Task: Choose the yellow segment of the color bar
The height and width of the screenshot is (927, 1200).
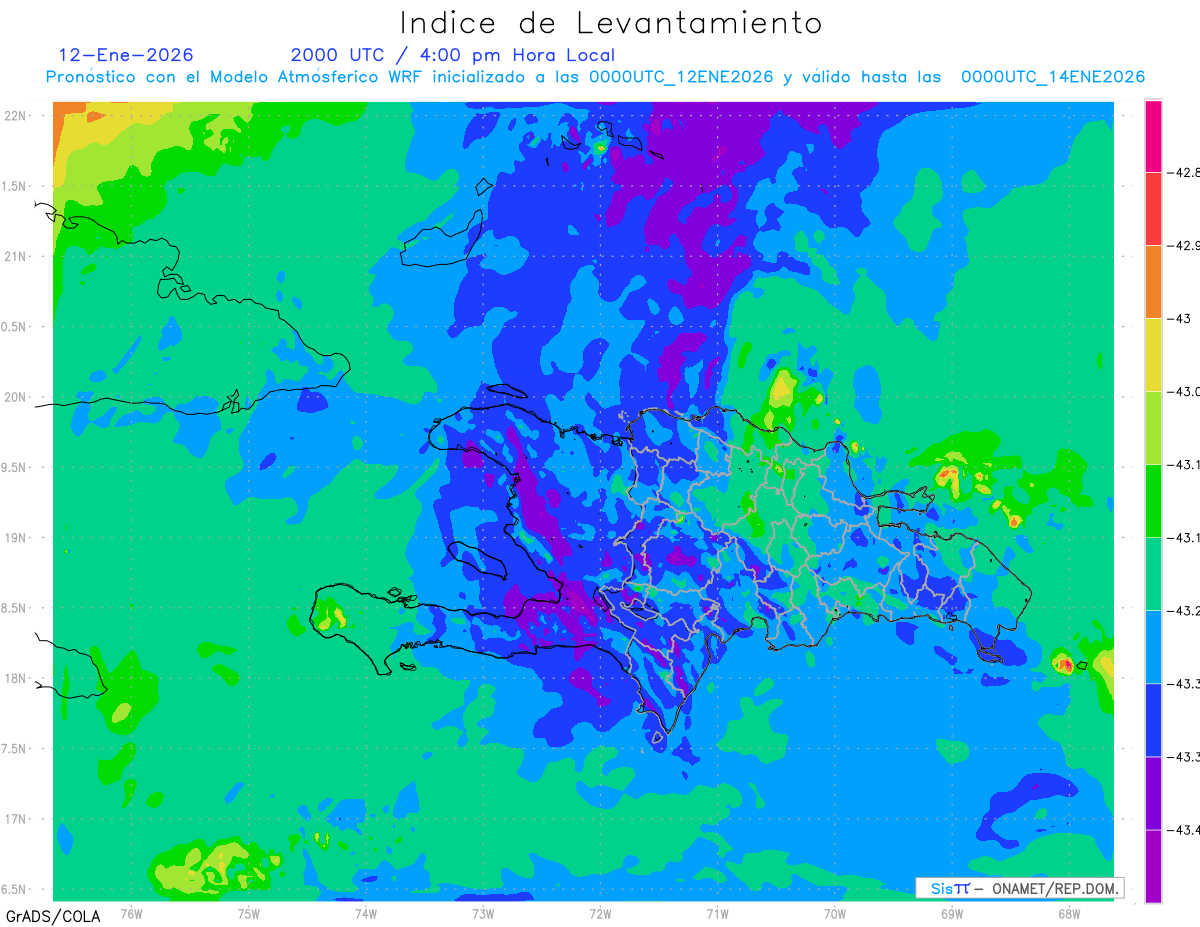Action: click(1153, 355)
